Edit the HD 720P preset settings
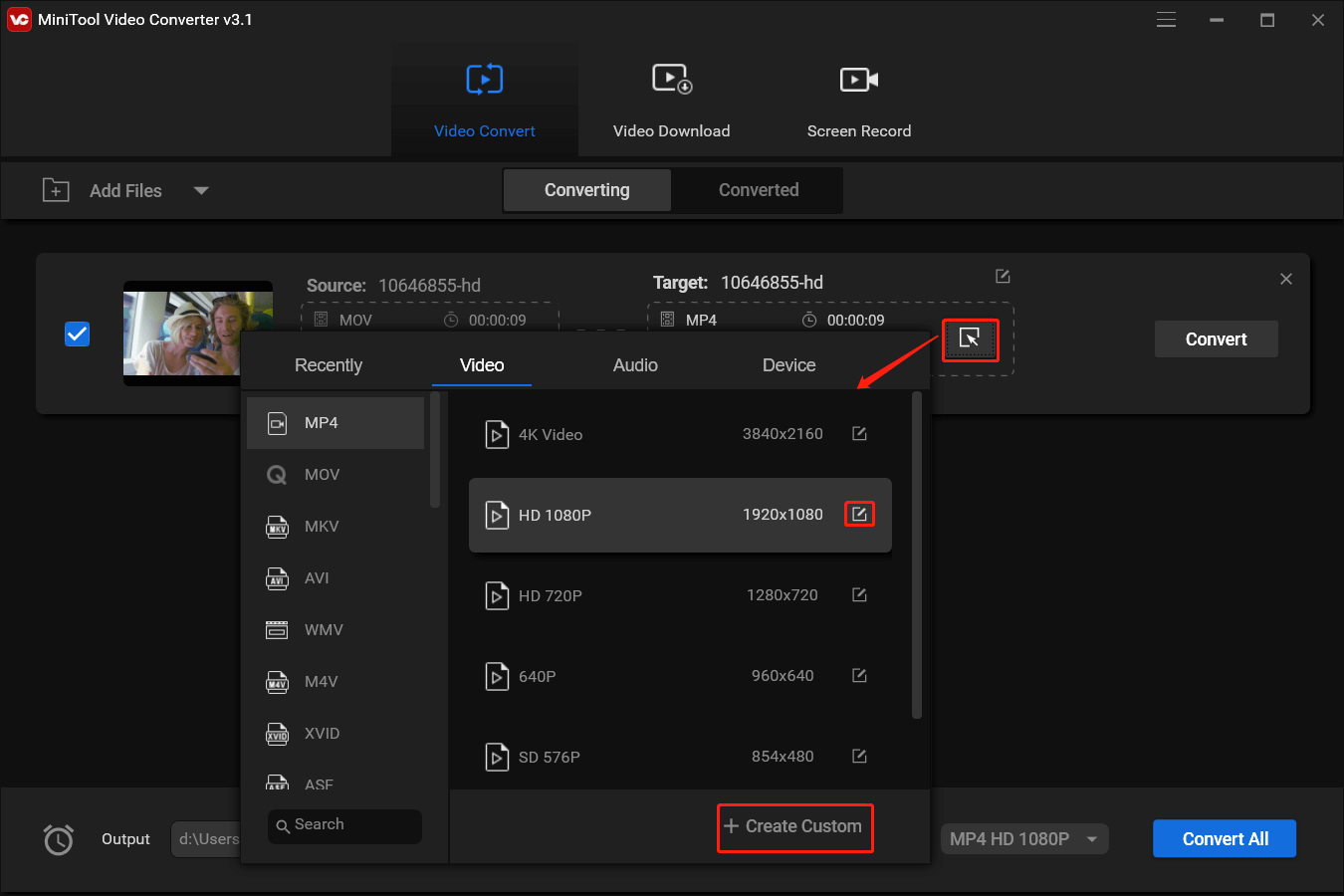The image size is (1344, 896). pyautogui.click(x=859, y=594)
